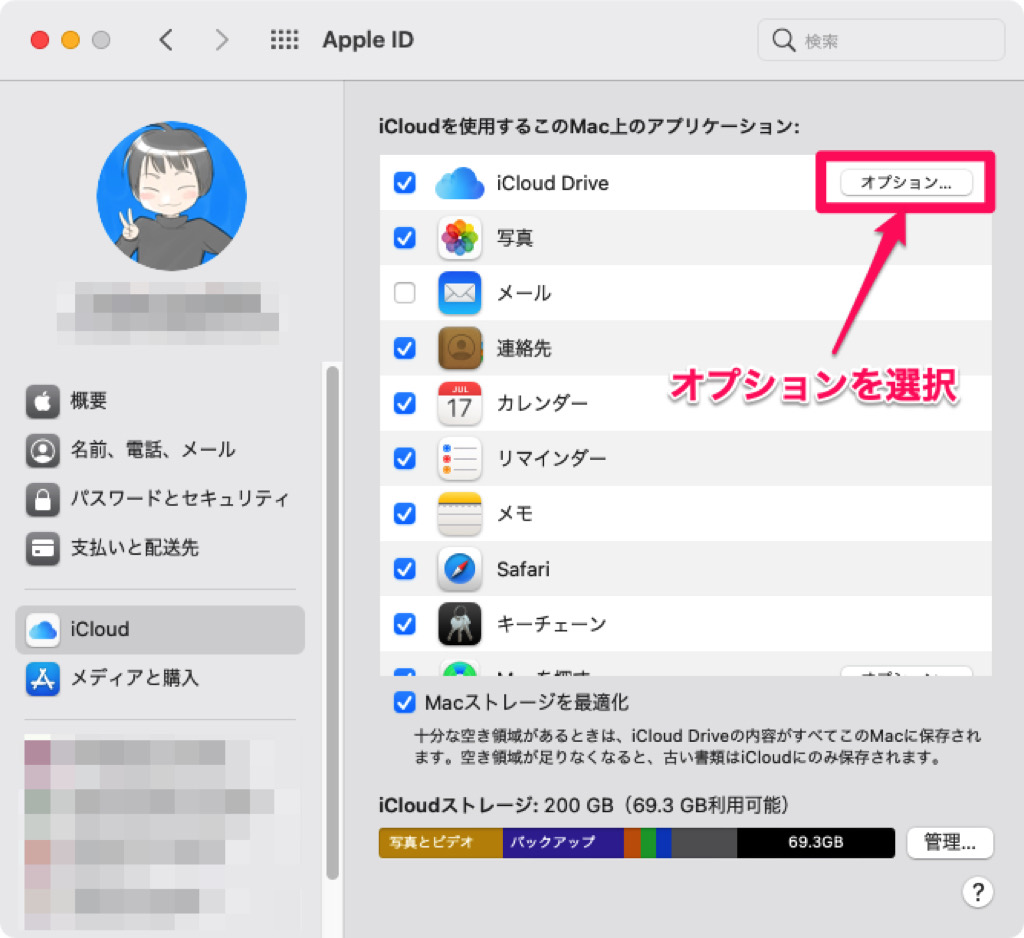
Task: Toggle the カレンダー checkbox
Action: [405, 404]
